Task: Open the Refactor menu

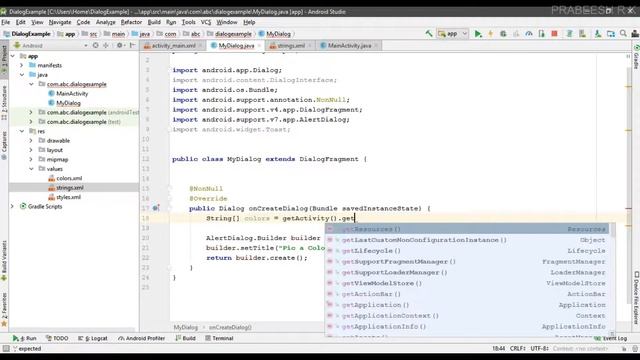Action: click(x=131, y=22)
